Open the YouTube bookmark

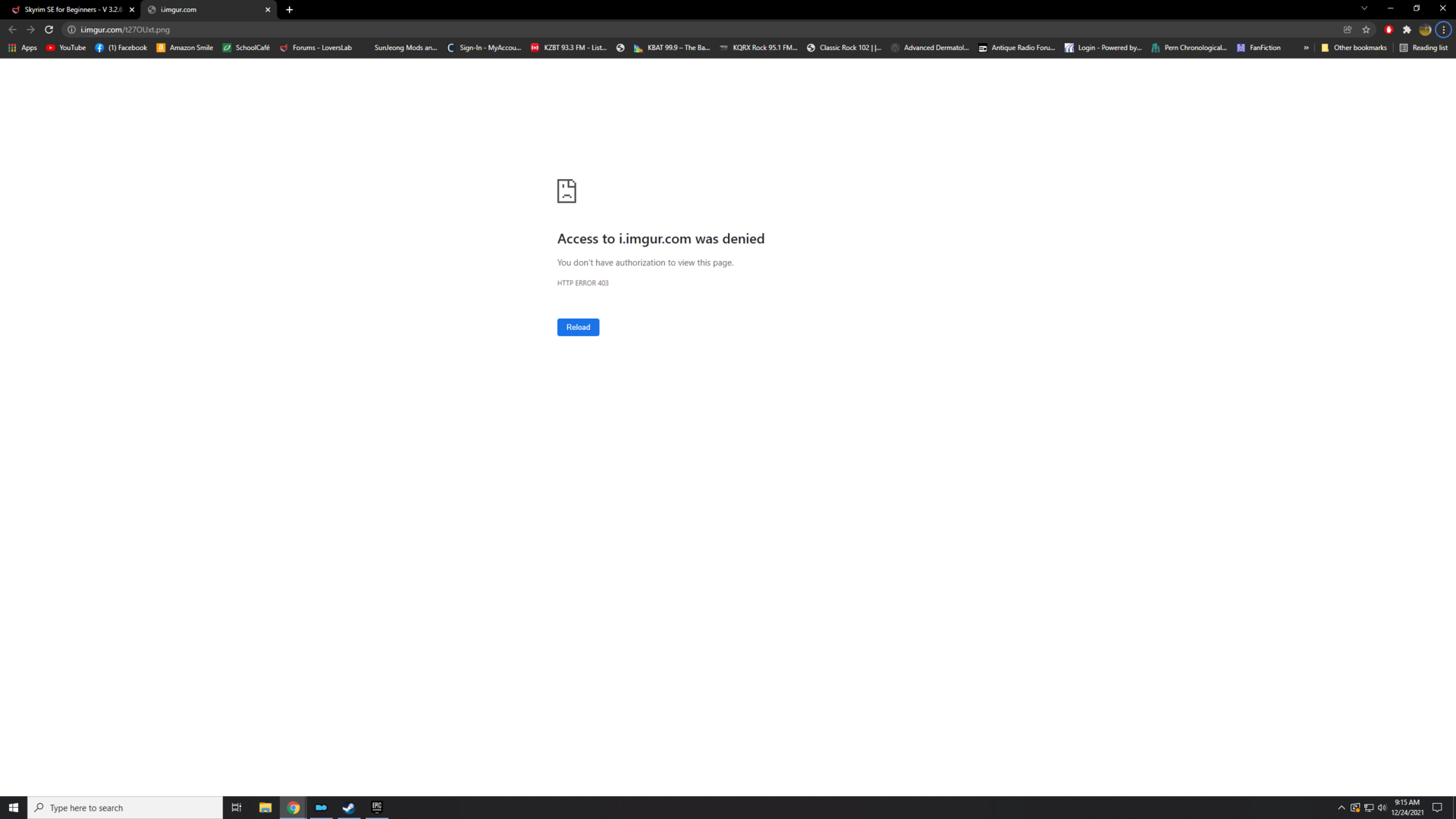click(x=66, y=48)
